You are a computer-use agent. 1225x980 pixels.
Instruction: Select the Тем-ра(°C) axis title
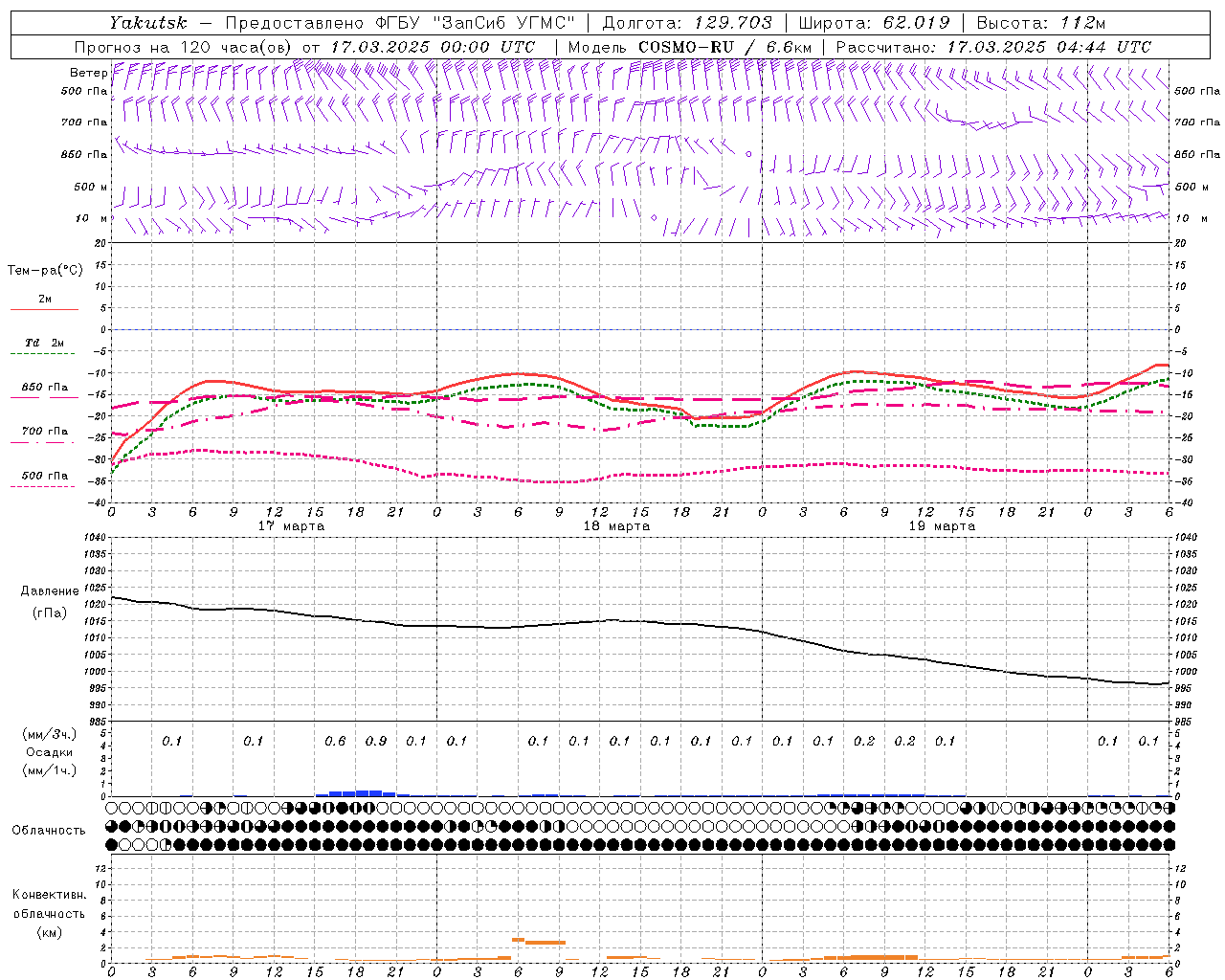point(45,271)
